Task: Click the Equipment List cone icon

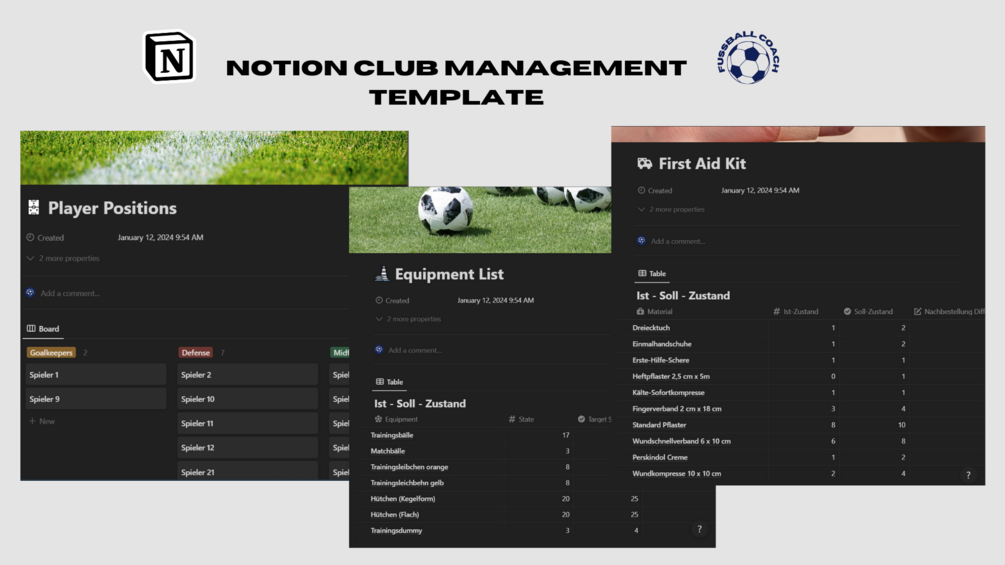Action: [381, 274]
